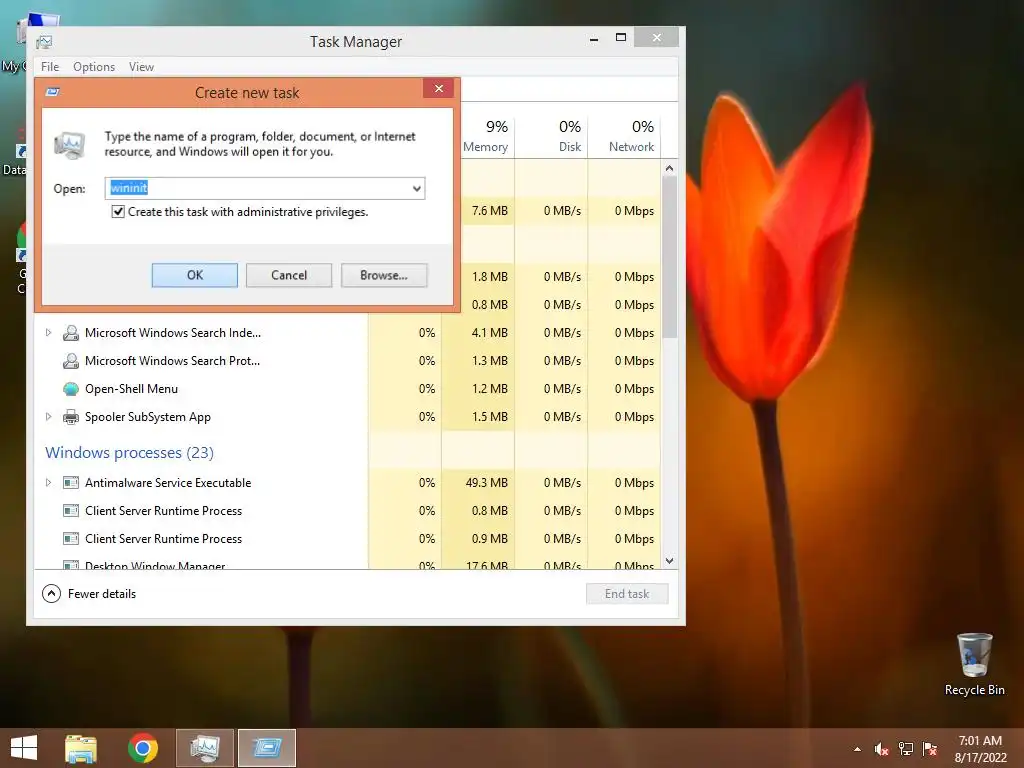
Task: Click the Open-Shell Menu process icon
Action: 71,389
